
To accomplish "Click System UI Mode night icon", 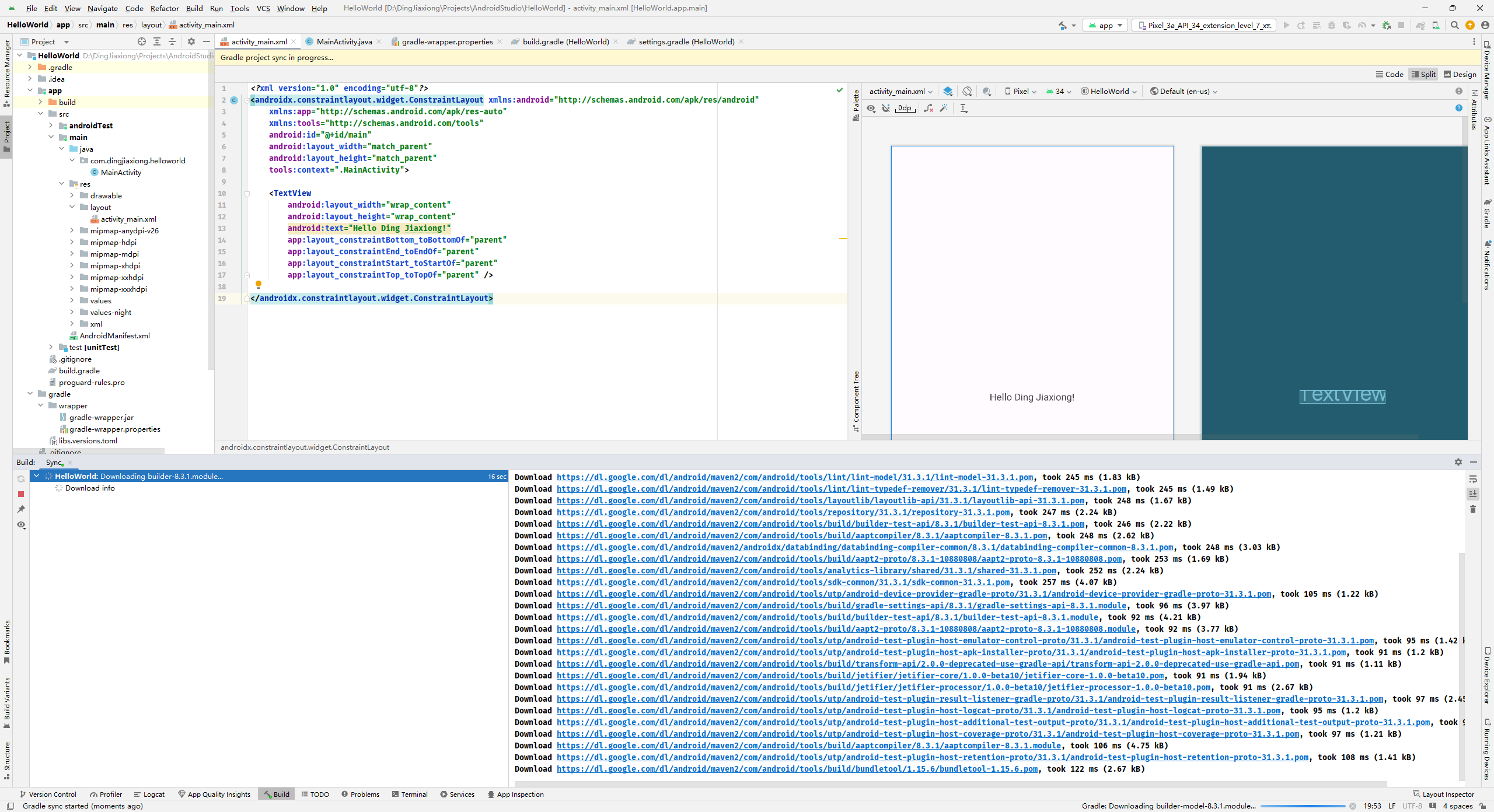I will pyautogui.click(x=987, y=91).
